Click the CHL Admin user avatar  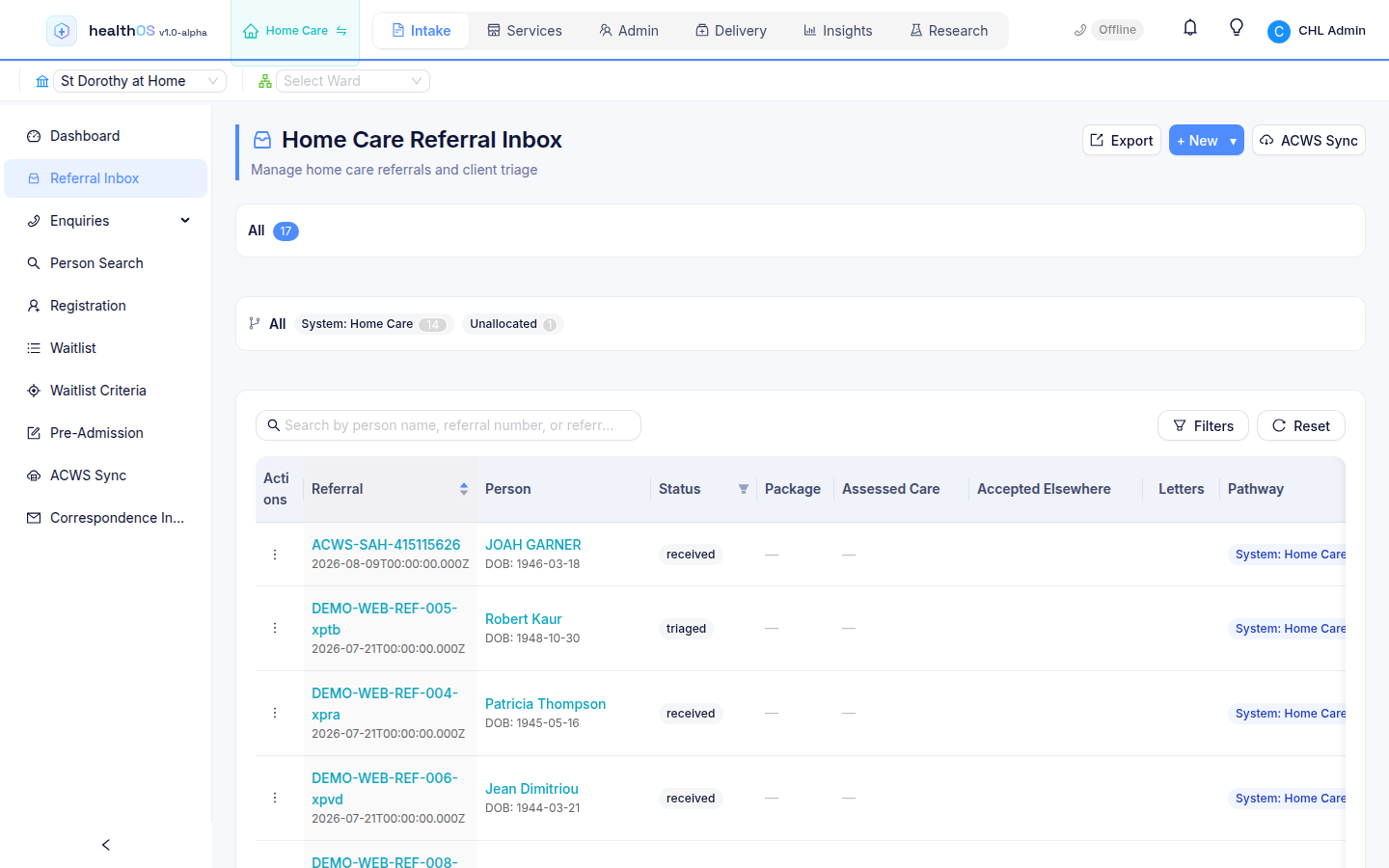pyautogui.click(x=1279, y=32)
